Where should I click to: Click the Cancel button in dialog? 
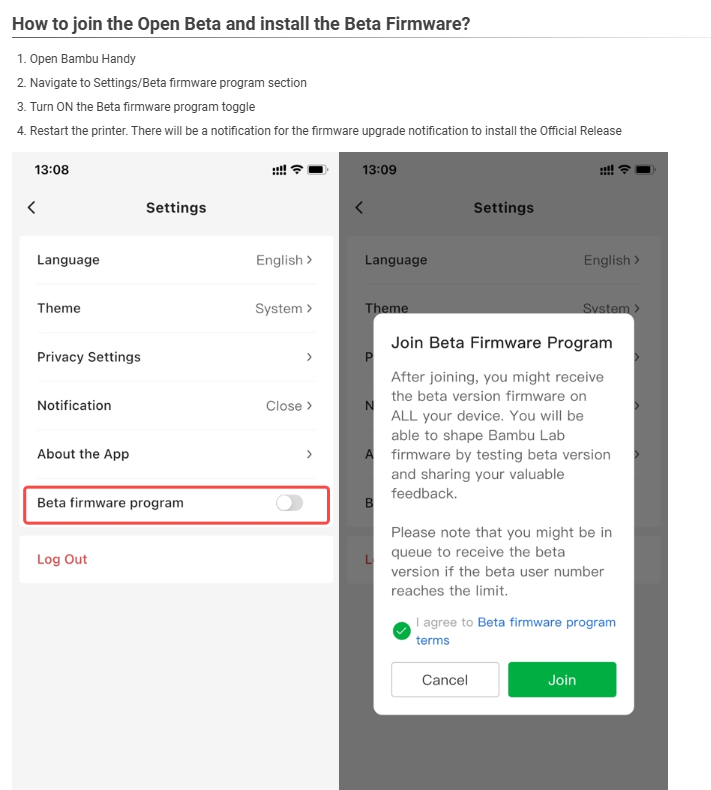445,680
